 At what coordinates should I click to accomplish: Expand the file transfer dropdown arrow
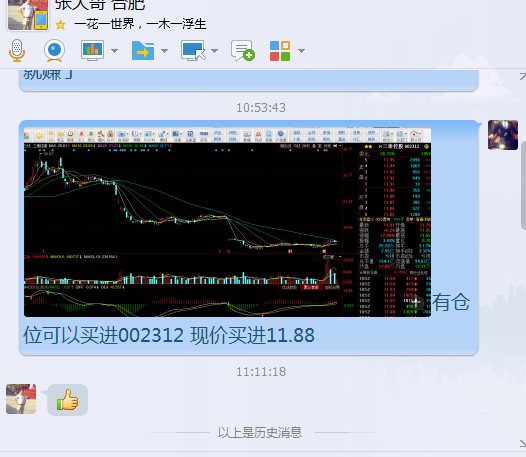[164, 51]
